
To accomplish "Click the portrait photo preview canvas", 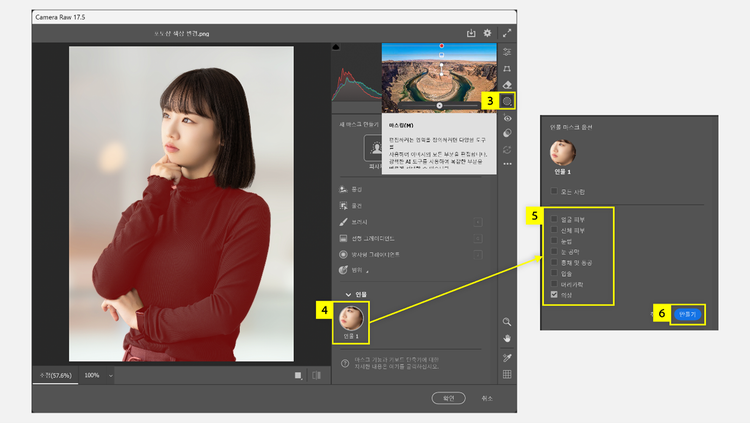I will click(x=181, y=204).
